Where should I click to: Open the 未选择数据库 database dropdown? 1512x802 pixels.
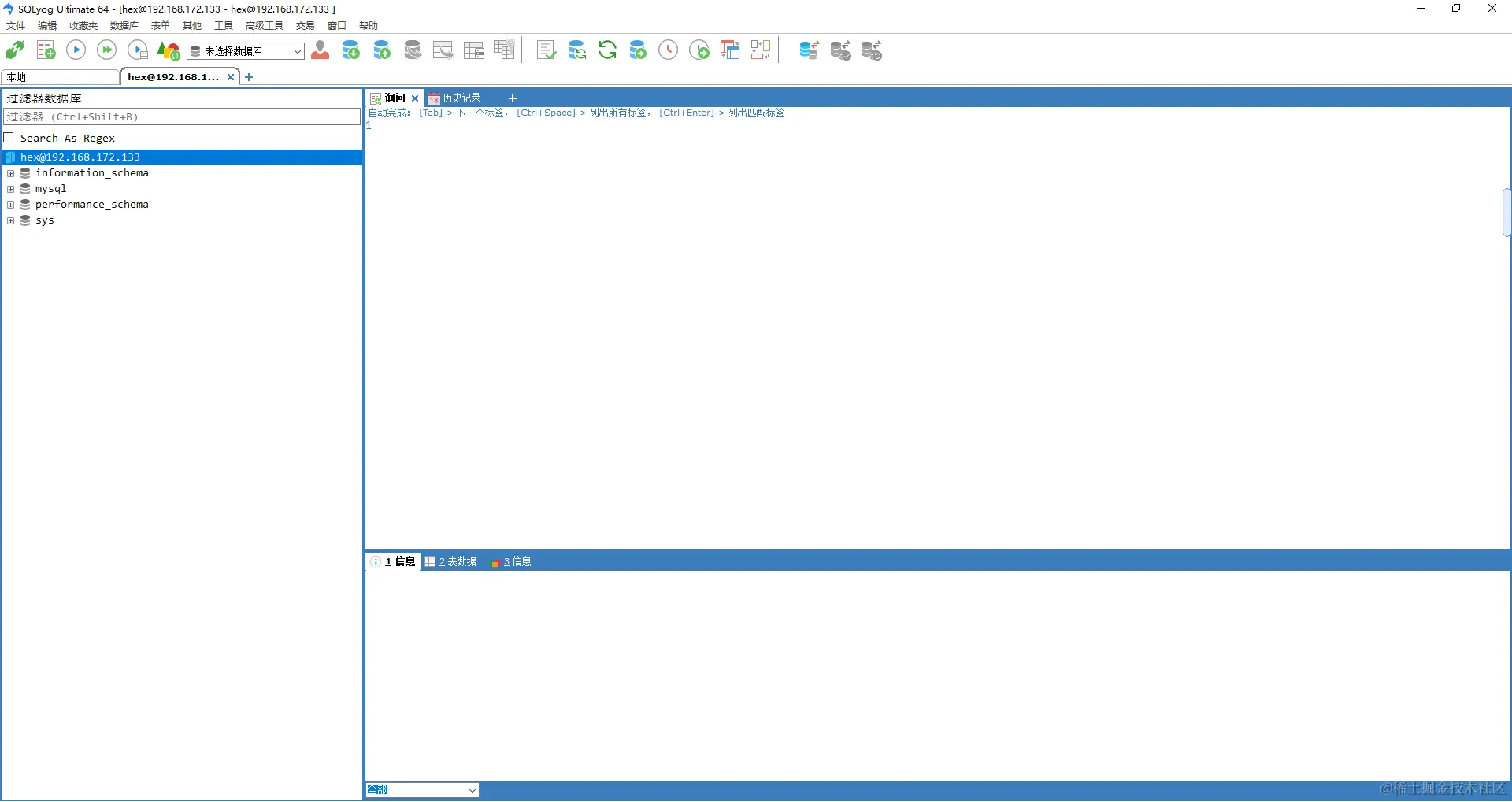pyautogui.click(x=246, y=51)
